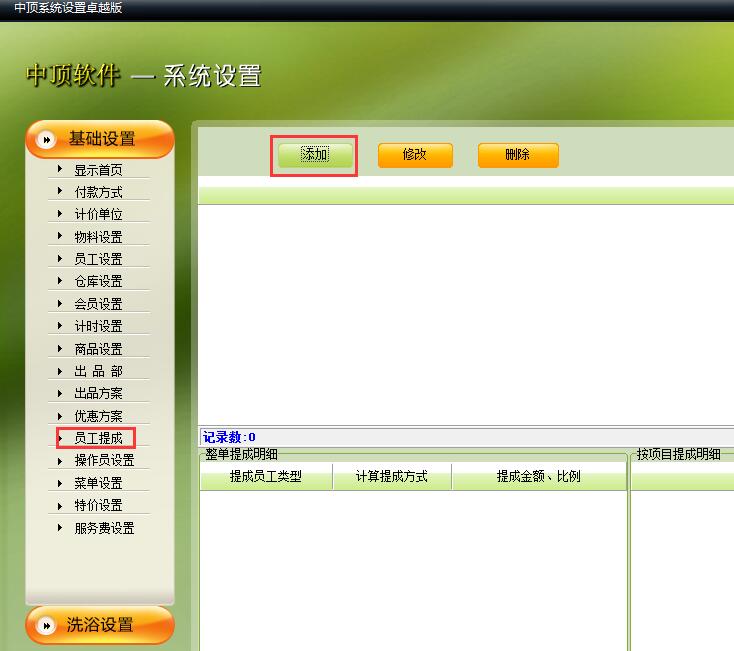Open 出品方案 entry
Viewport: 734px width, 651px height.
click(98, 393)
